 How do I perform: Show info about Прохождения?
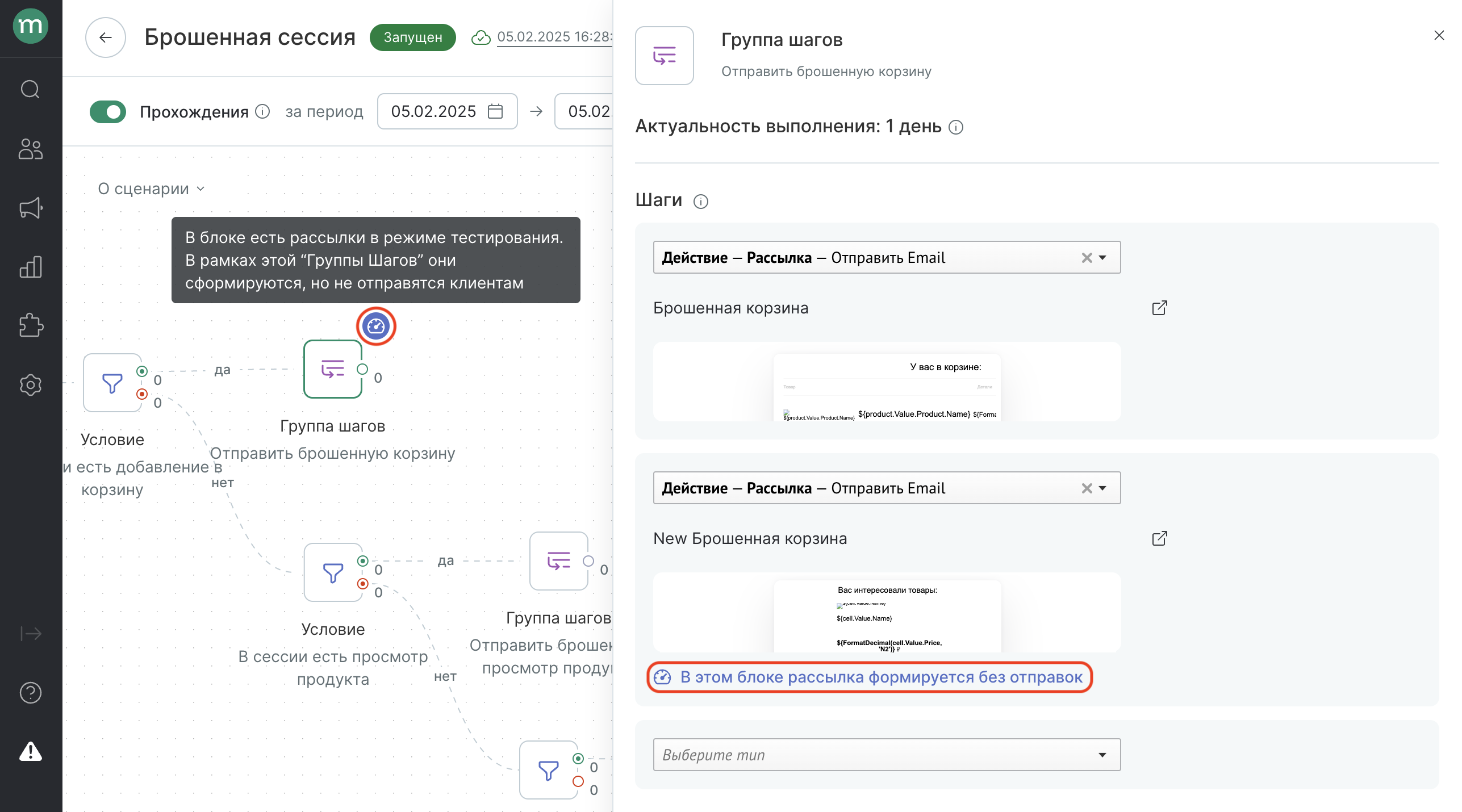point(262,111)
